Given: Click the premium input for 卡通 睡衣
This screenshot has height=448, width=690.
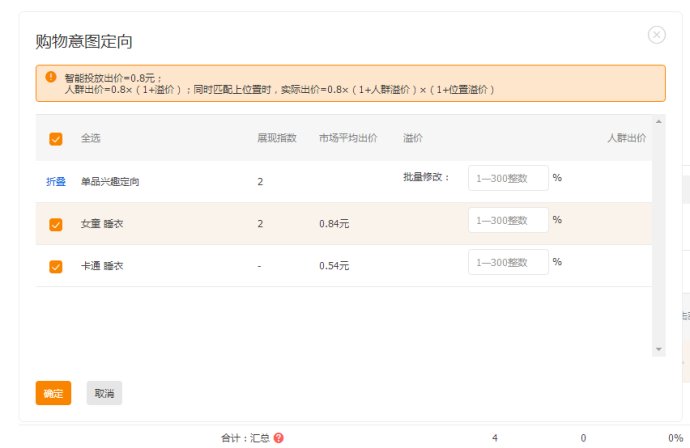Looking at the screenshot, I should point(508,262).
